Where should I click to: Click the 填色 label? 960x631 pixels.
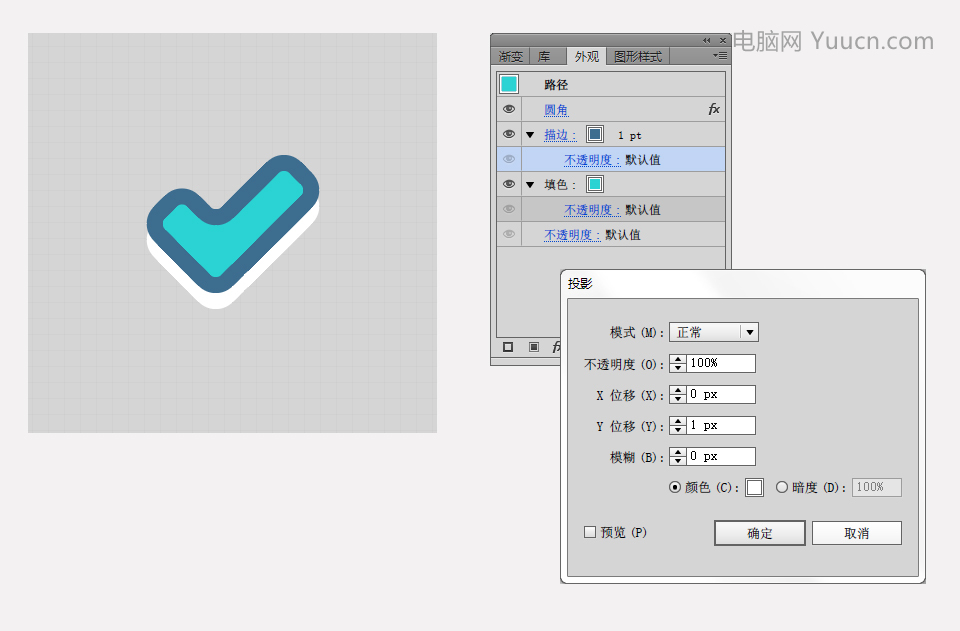click(559, 185)
